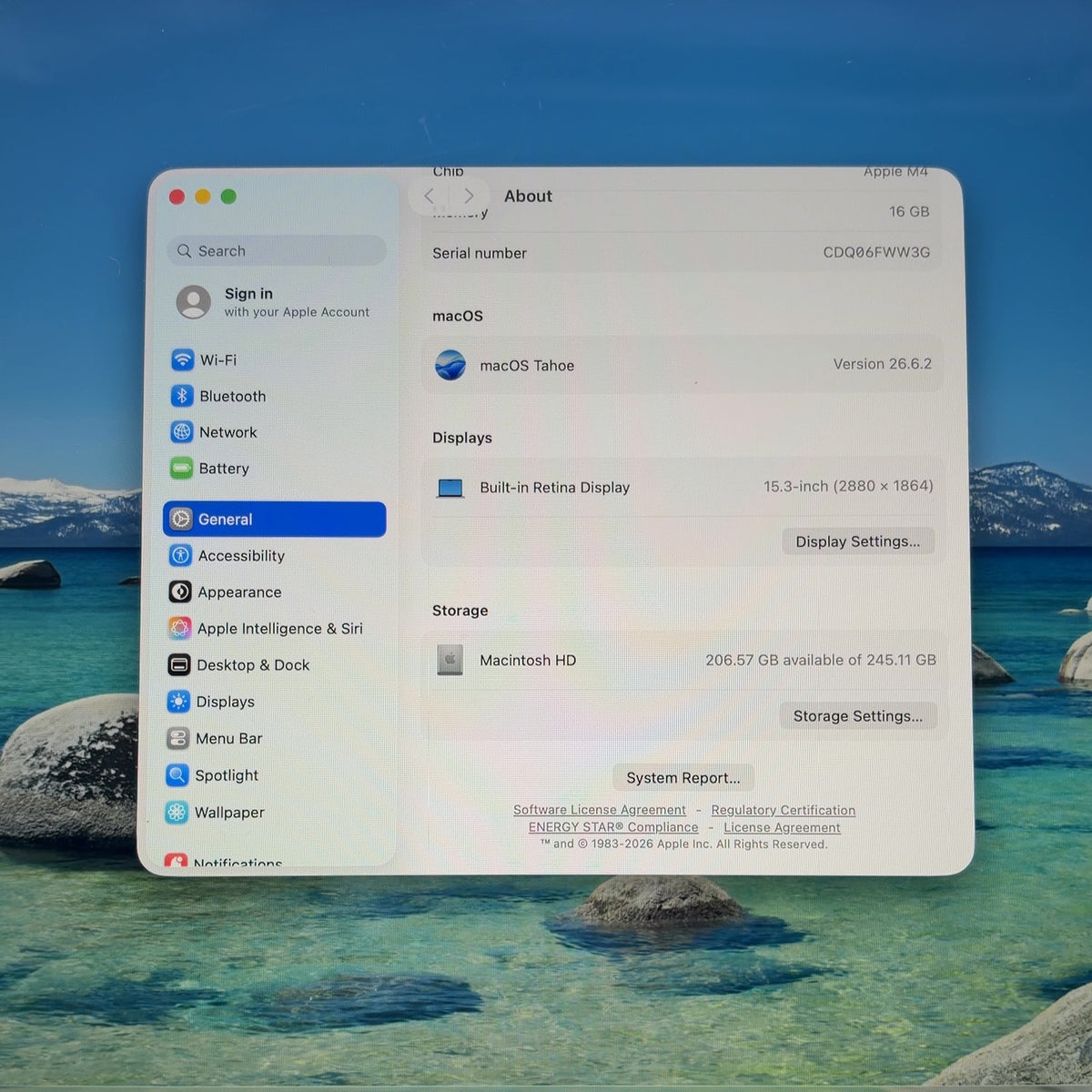
Task: Open Apple Intelligence & Siri icon
Action: [x=179, y=629]
